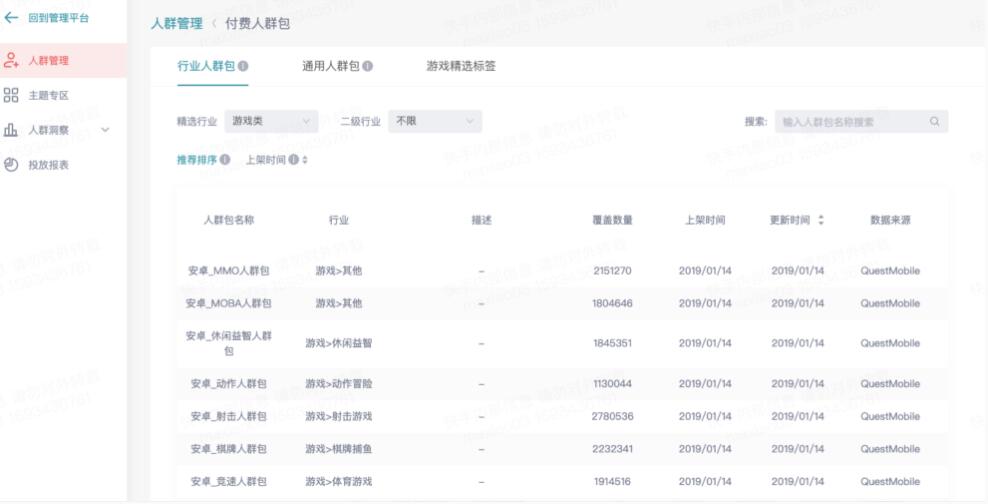Viewport: 988px width, 504px height.
Task: Select row 安卓_休闲益智人群包
Action: (562, 343)
